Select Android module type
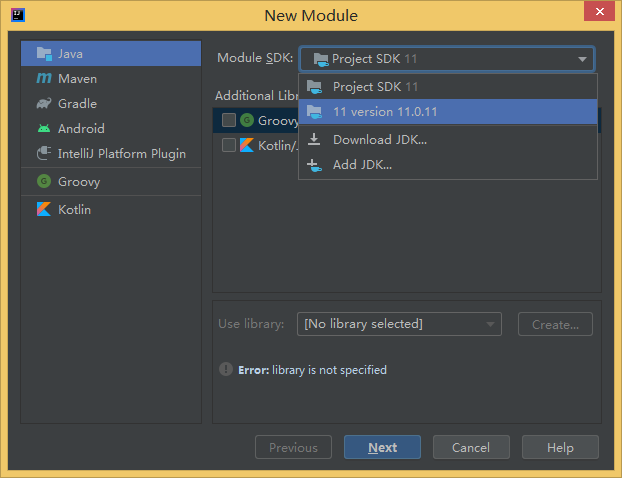622x478 pixels. tap(111, 129)
